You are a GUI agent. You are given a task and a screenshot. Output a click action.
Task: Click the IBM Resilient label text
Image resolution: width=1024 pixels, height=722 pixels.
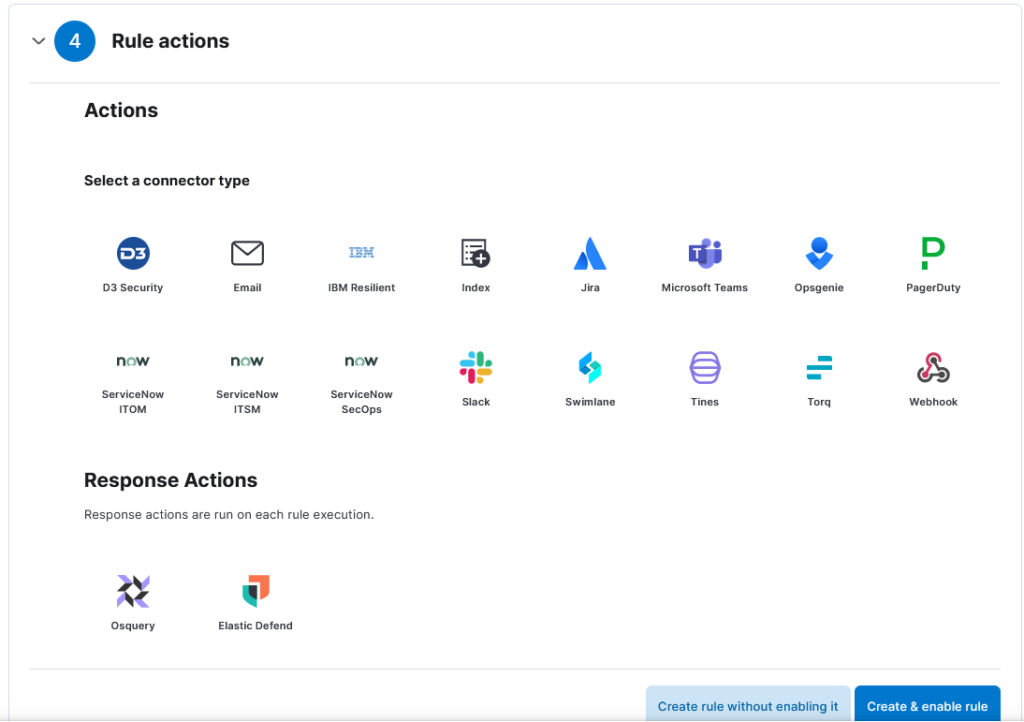tap(362, 288)
